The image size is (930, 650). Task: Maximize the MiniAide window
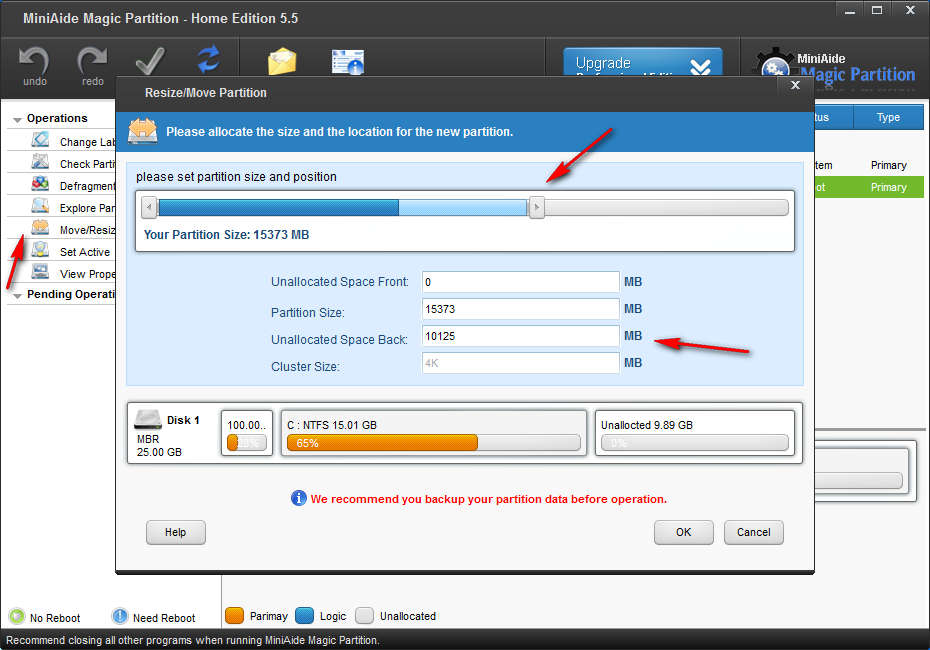(x=877, y=10)
